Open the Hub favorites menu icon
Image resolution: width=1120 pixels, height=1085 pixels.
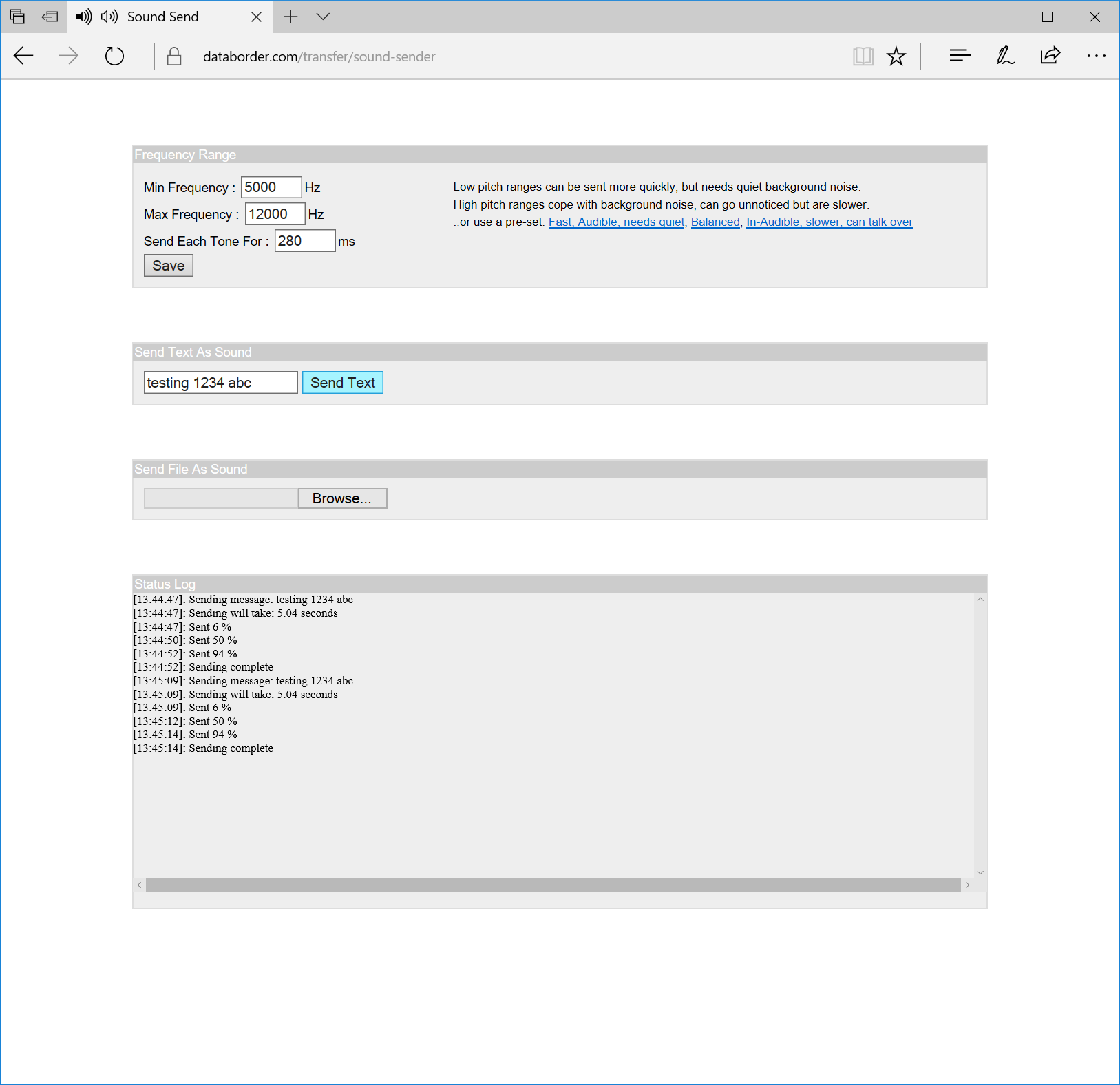point(959,56)
